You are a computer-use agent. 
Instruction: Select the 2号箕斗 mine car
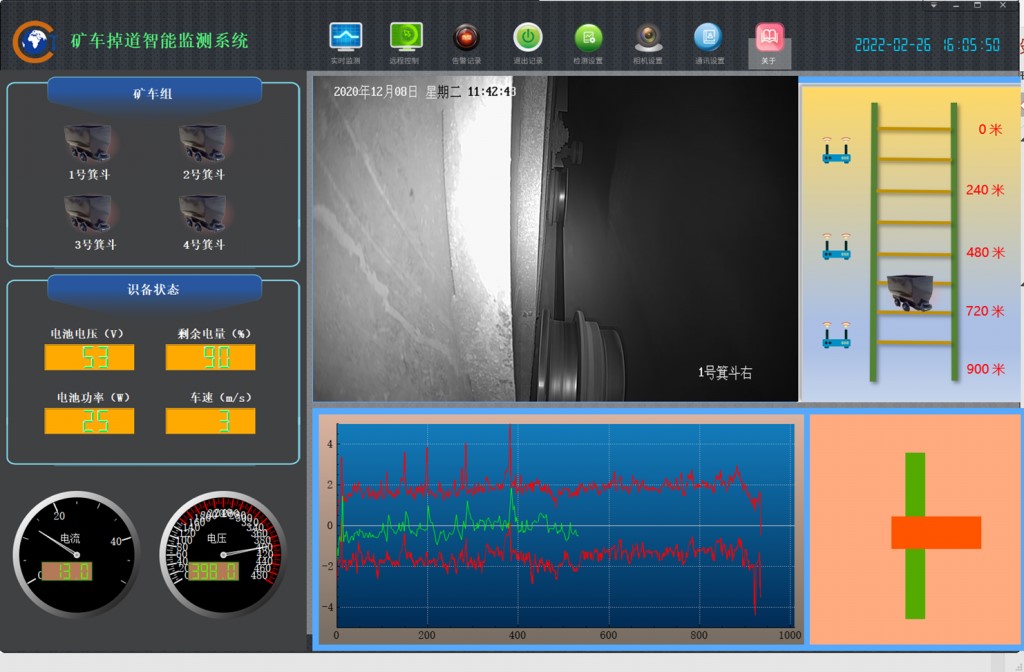(203, 152)
